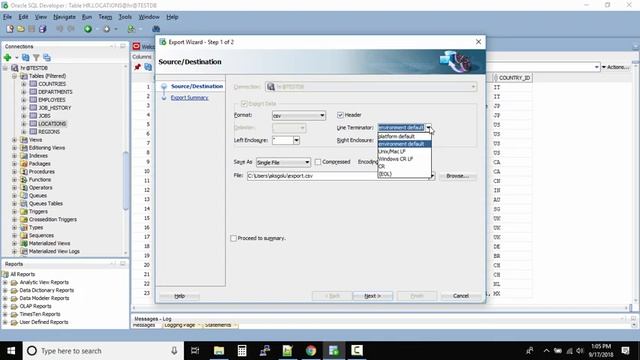Add new connection with green plus

[7, 58]
